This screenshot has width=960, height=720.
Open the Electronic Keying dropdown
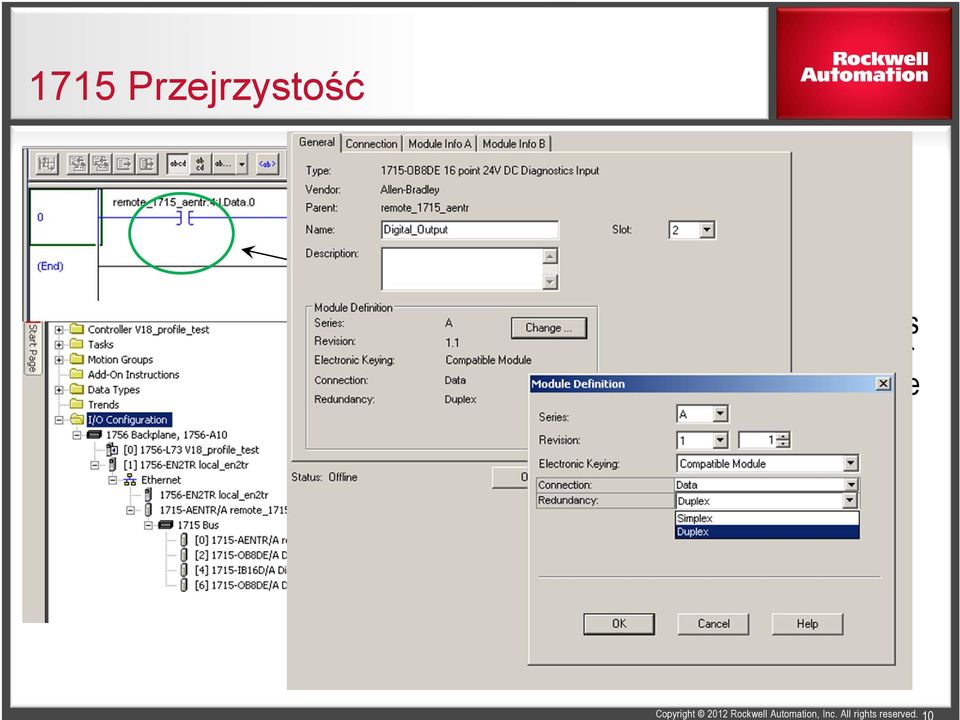[x=850, y=463]
